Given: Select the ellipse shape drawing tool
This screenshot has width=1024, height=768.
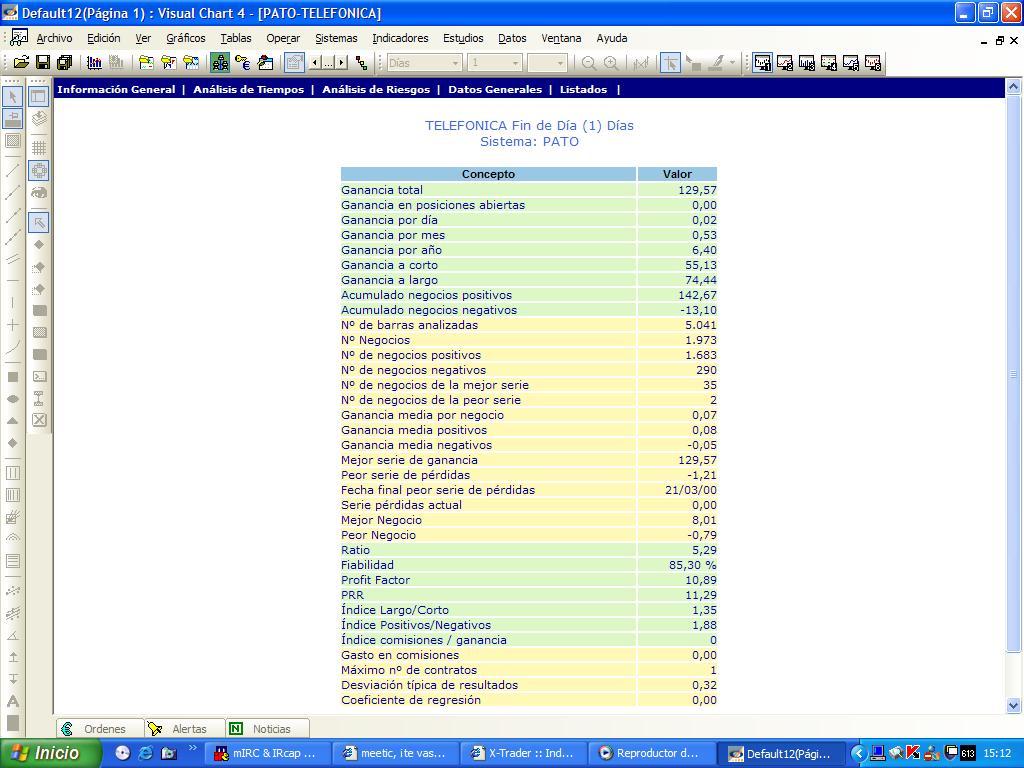Looking at the screenshot, I should click(13, 399).
